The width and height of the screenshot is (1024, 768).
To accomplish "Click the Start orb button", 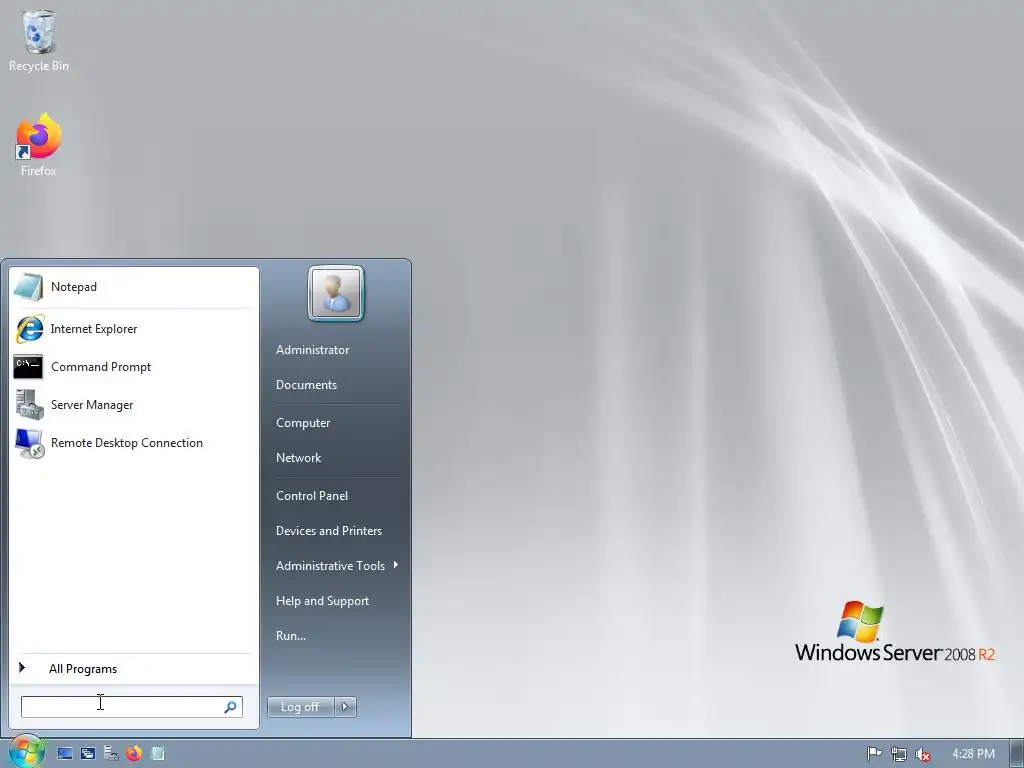I will tap(26, 752).
